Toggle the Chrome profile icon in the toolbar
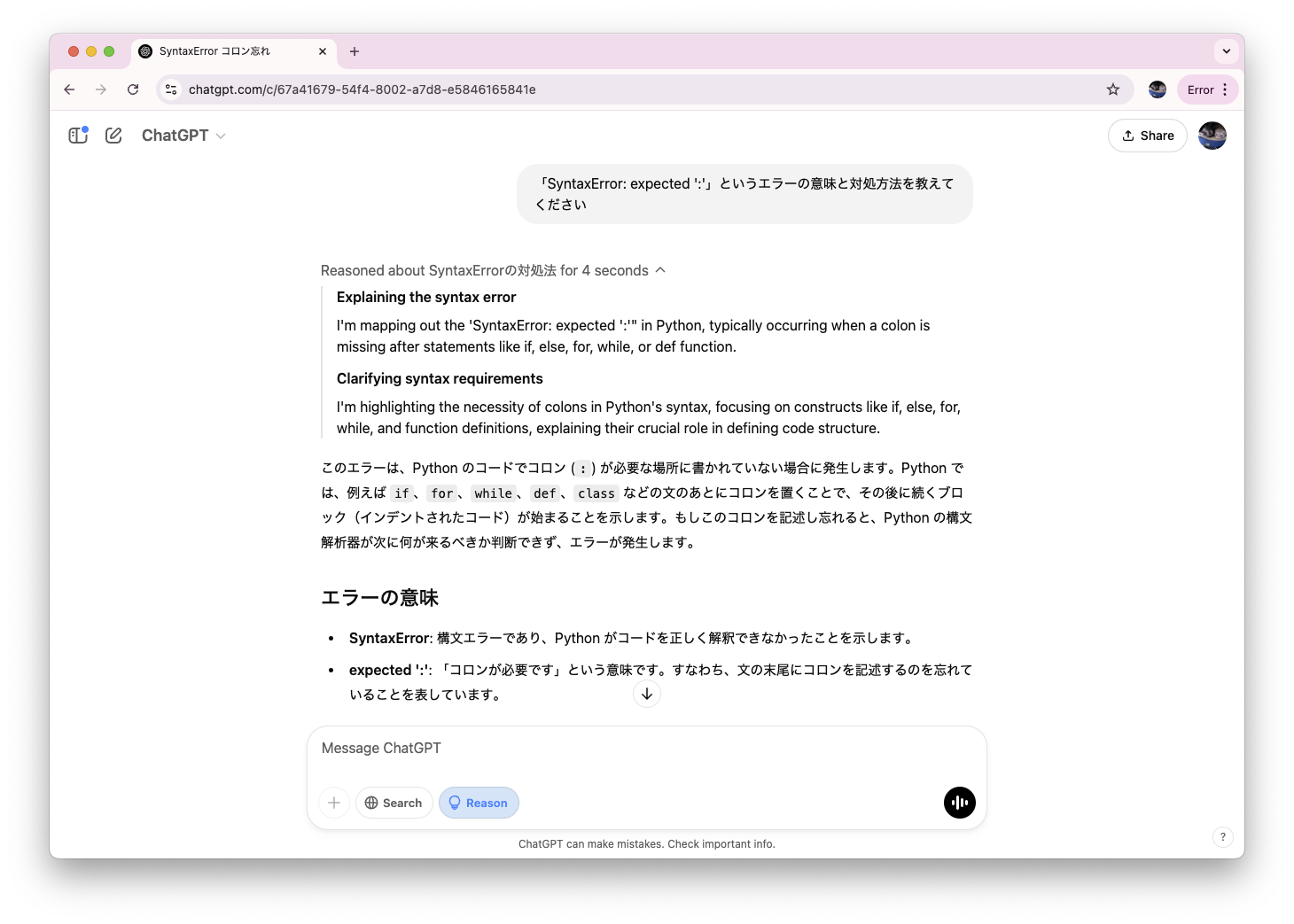Screen dimensions: 1294x924 tap(1158, 89)
